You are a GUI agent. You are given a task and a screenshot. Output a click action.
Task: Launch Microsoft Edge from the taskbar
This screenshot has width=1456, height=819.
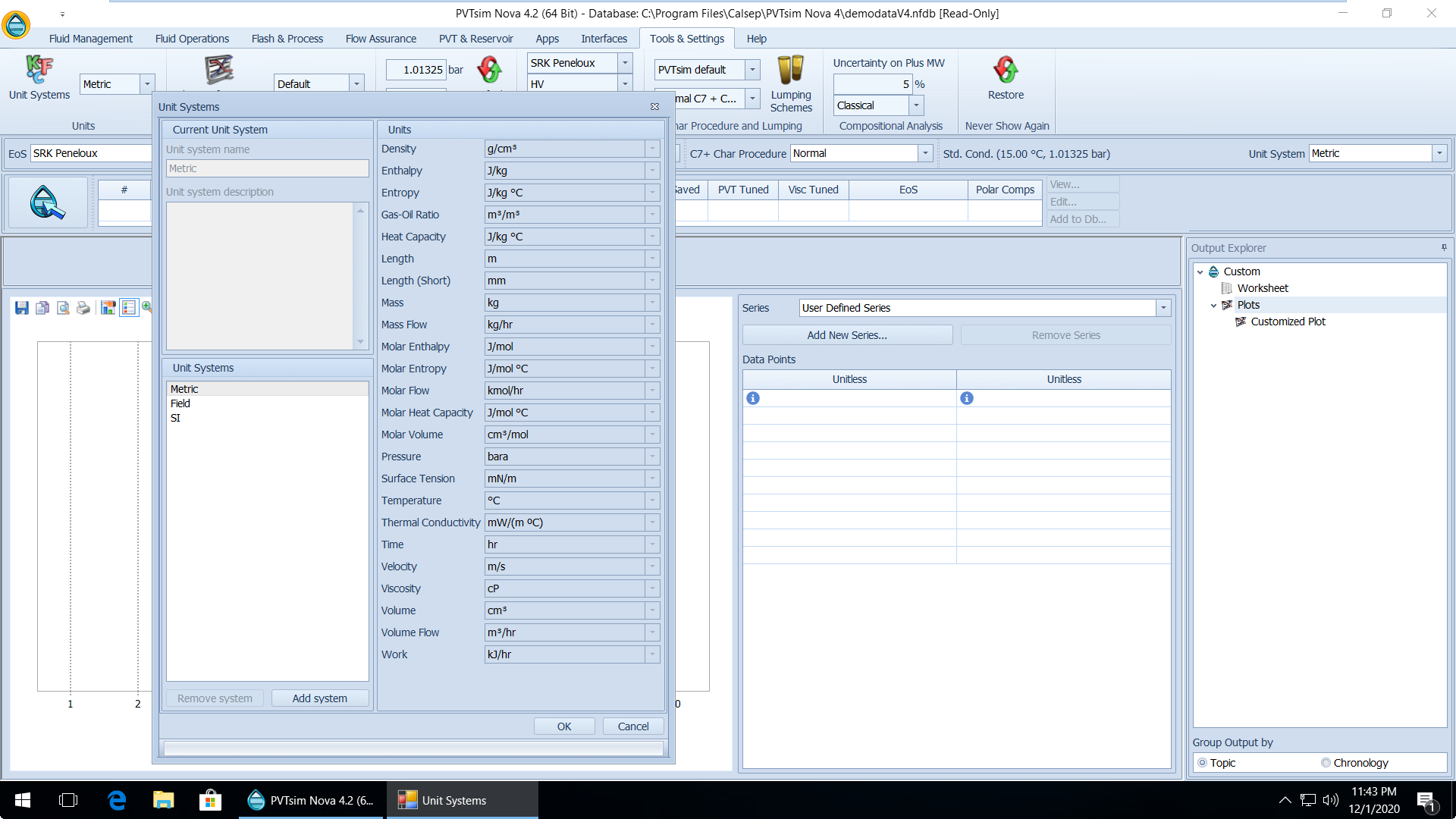click(x=116, y=800)
